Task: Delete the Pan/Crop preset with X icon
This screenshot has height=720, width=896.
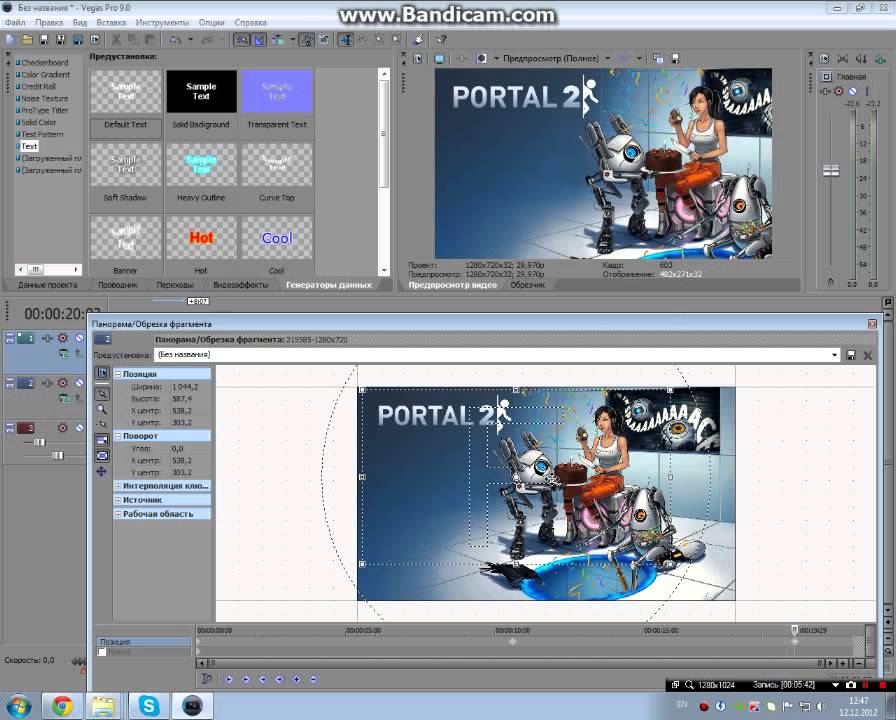Action: coord(867,355)
